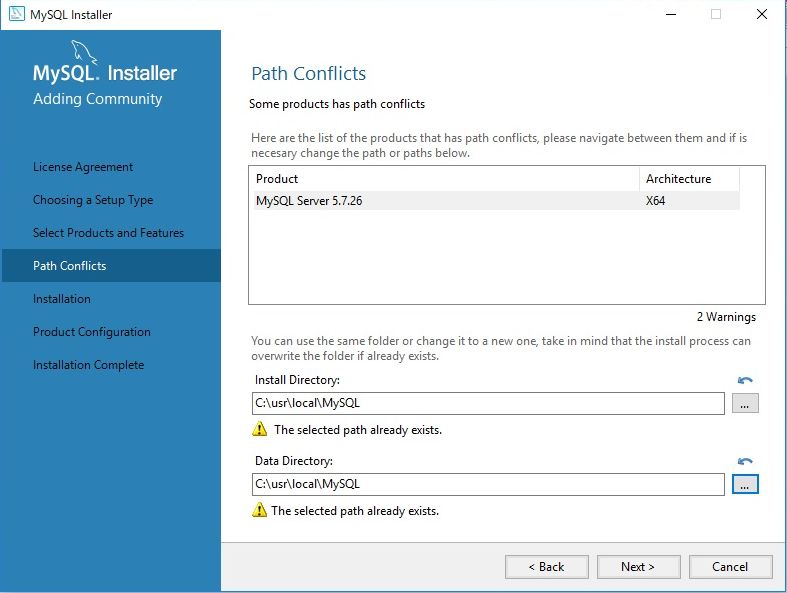The image size is (787, 593).
Task: Click the Next button
Action: pos(638,567)
